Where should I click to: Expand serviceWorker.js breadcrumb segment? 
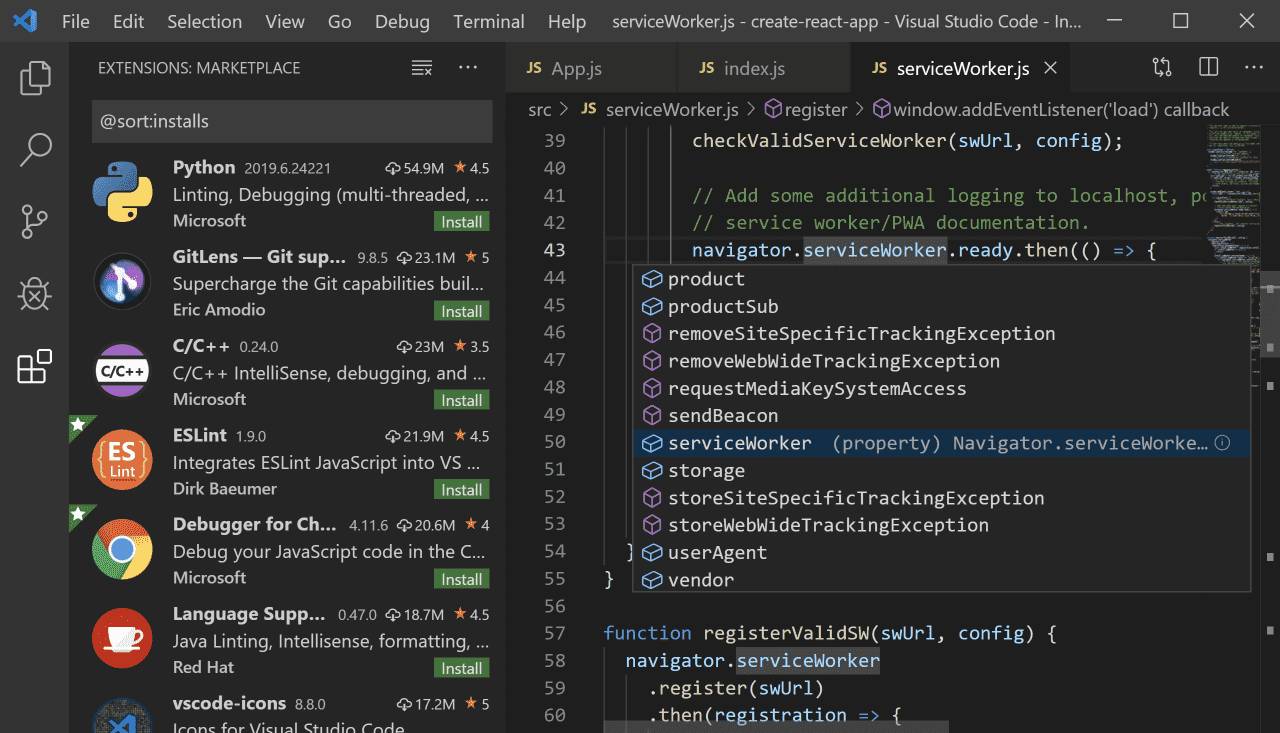[660, 109]
